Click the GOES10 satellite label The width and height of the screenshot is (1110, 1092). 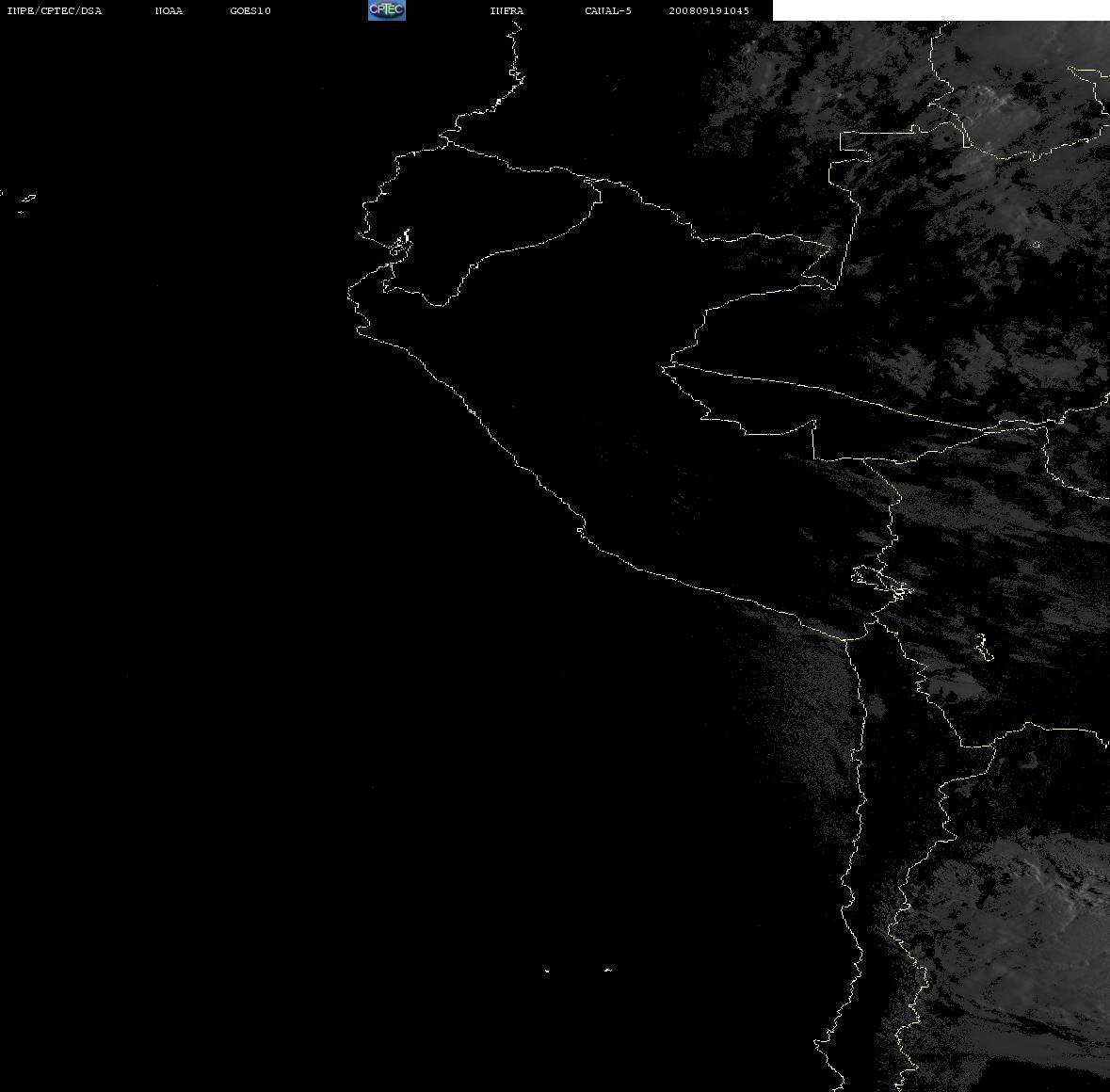tap(250, 10)
